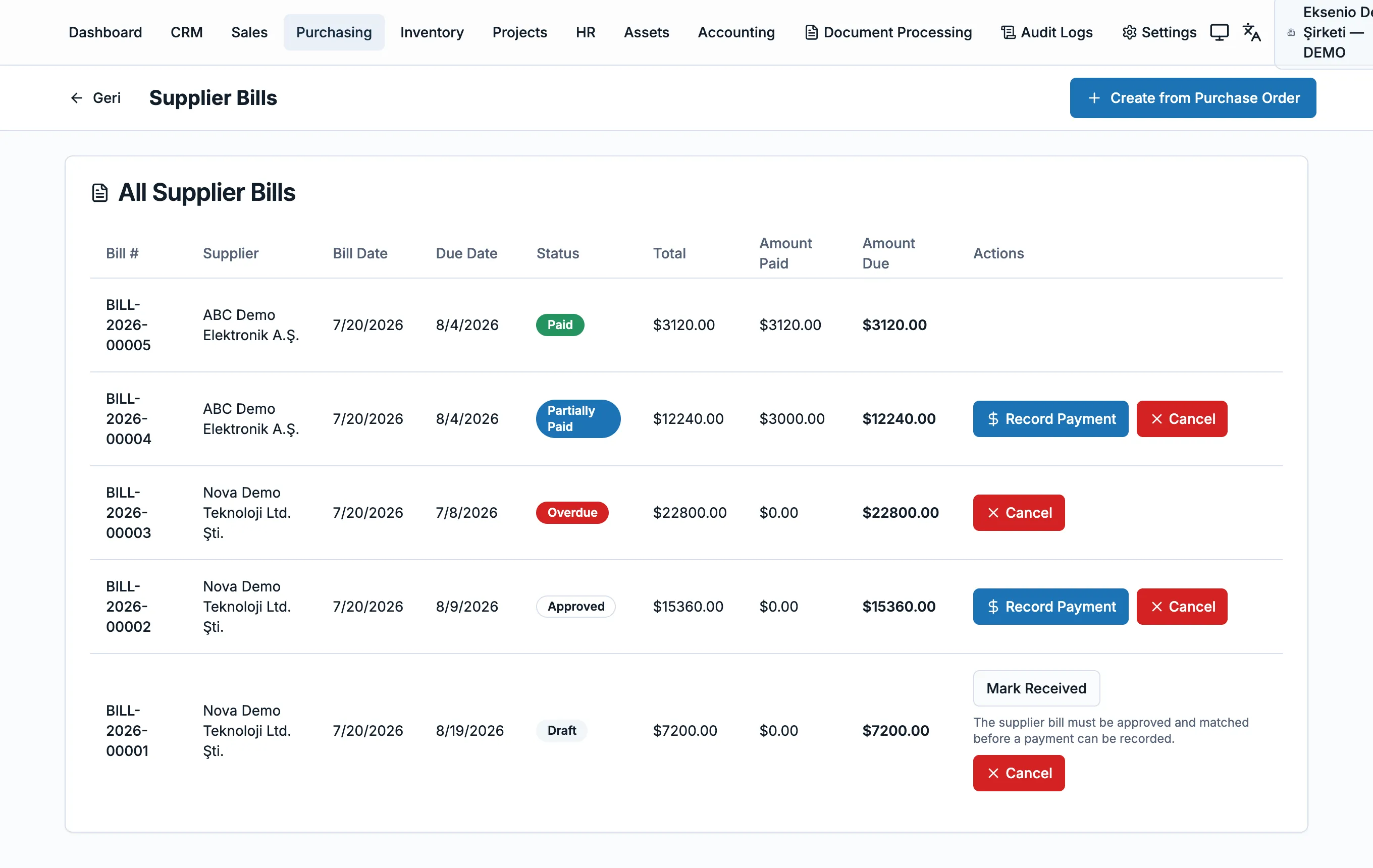Open Document Processing
Image resolution: width=1373 pixels, height=868 pixels.
tap(888, 32)
